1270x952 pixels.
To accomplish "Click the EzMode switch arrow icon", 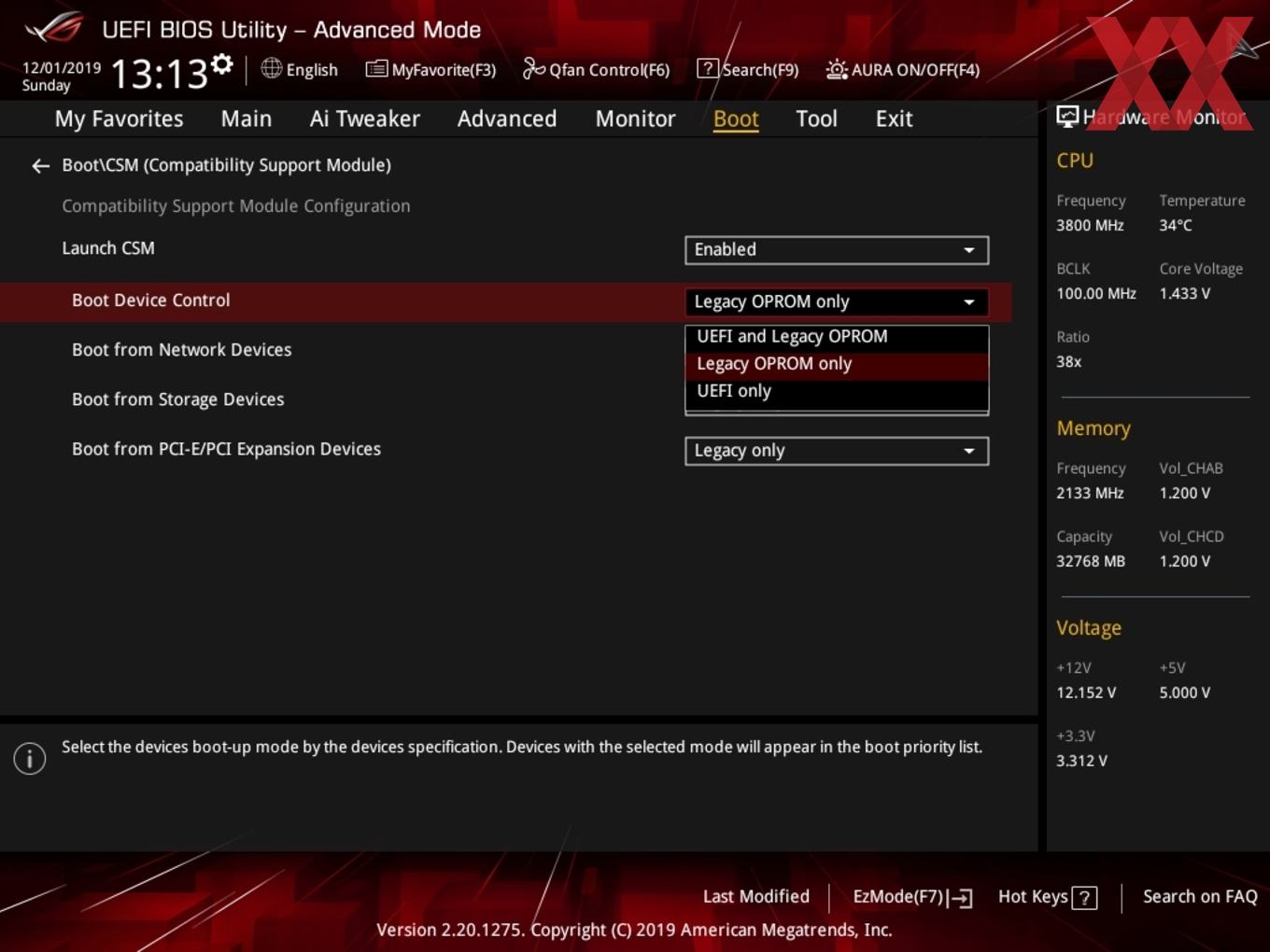I will click(x=960, y=898).
